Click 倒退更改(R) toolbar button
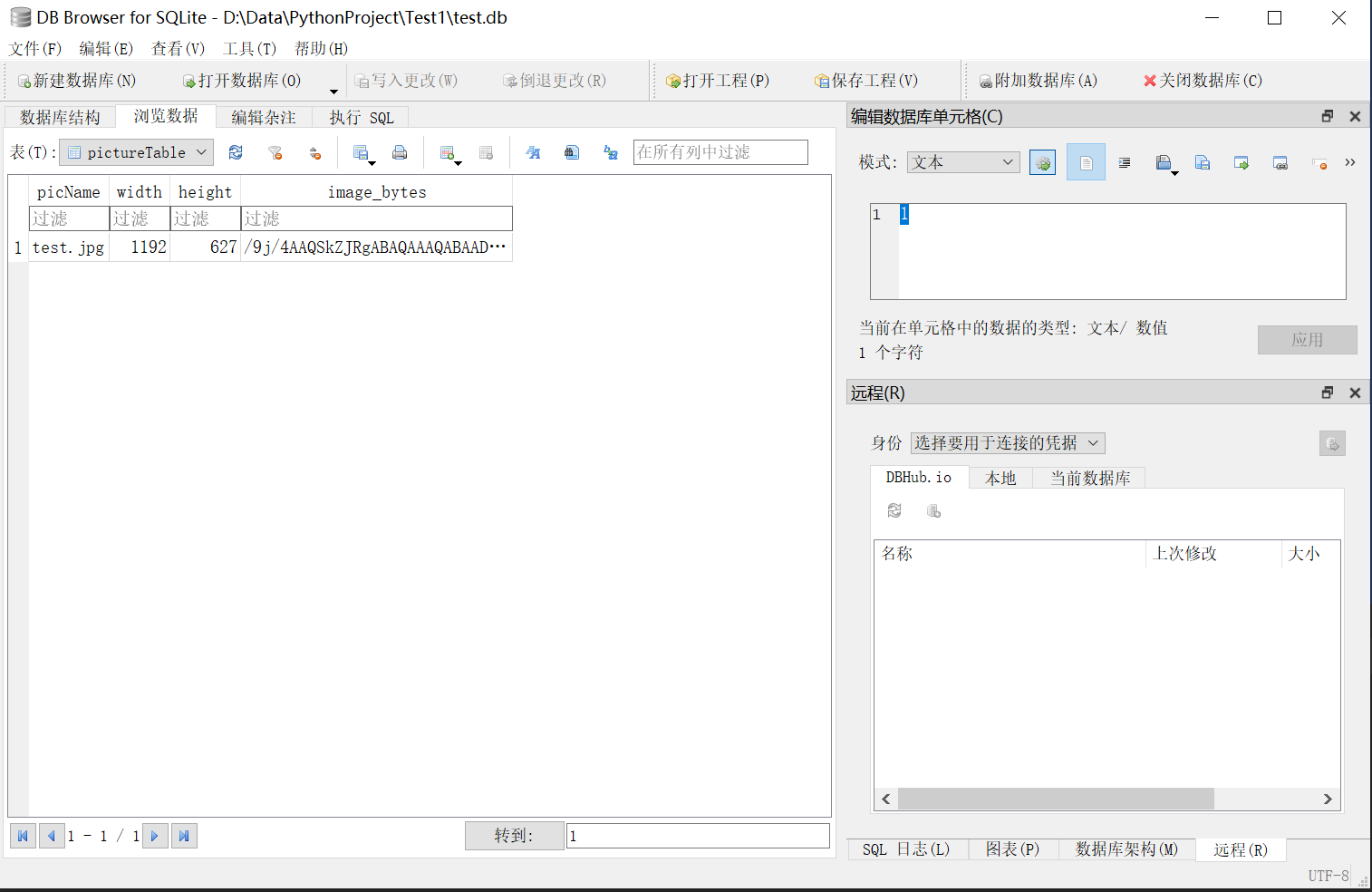 (x=555, y=81)
